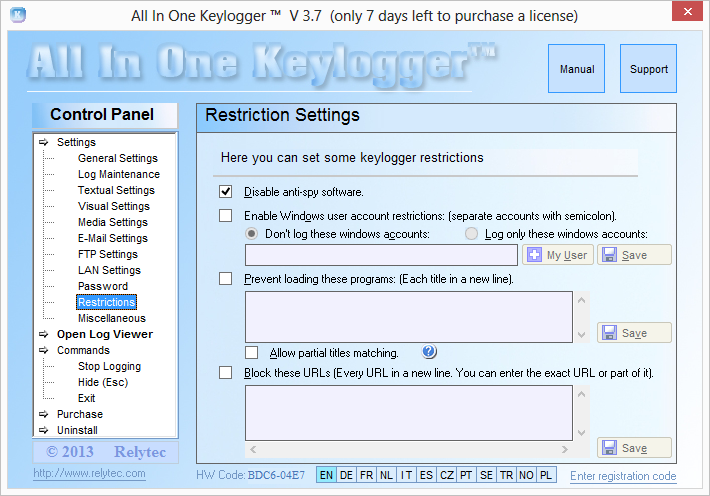Click the blue help question mark icon

pyautogui.click(x=429, y=352)
